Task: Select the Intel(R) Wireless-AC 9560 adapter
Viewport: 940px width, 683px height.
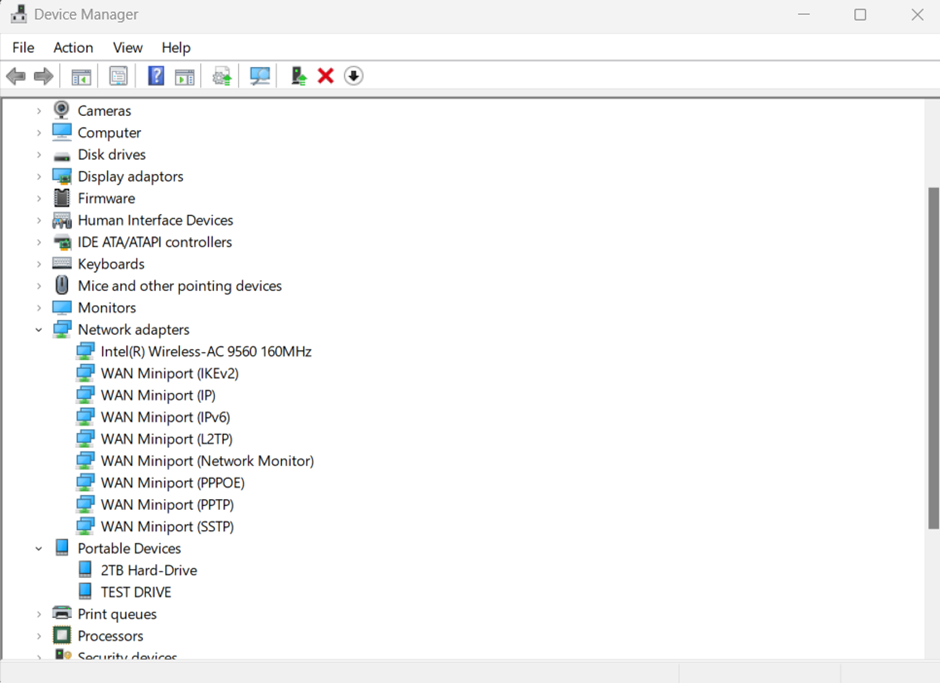Action: 206,351
